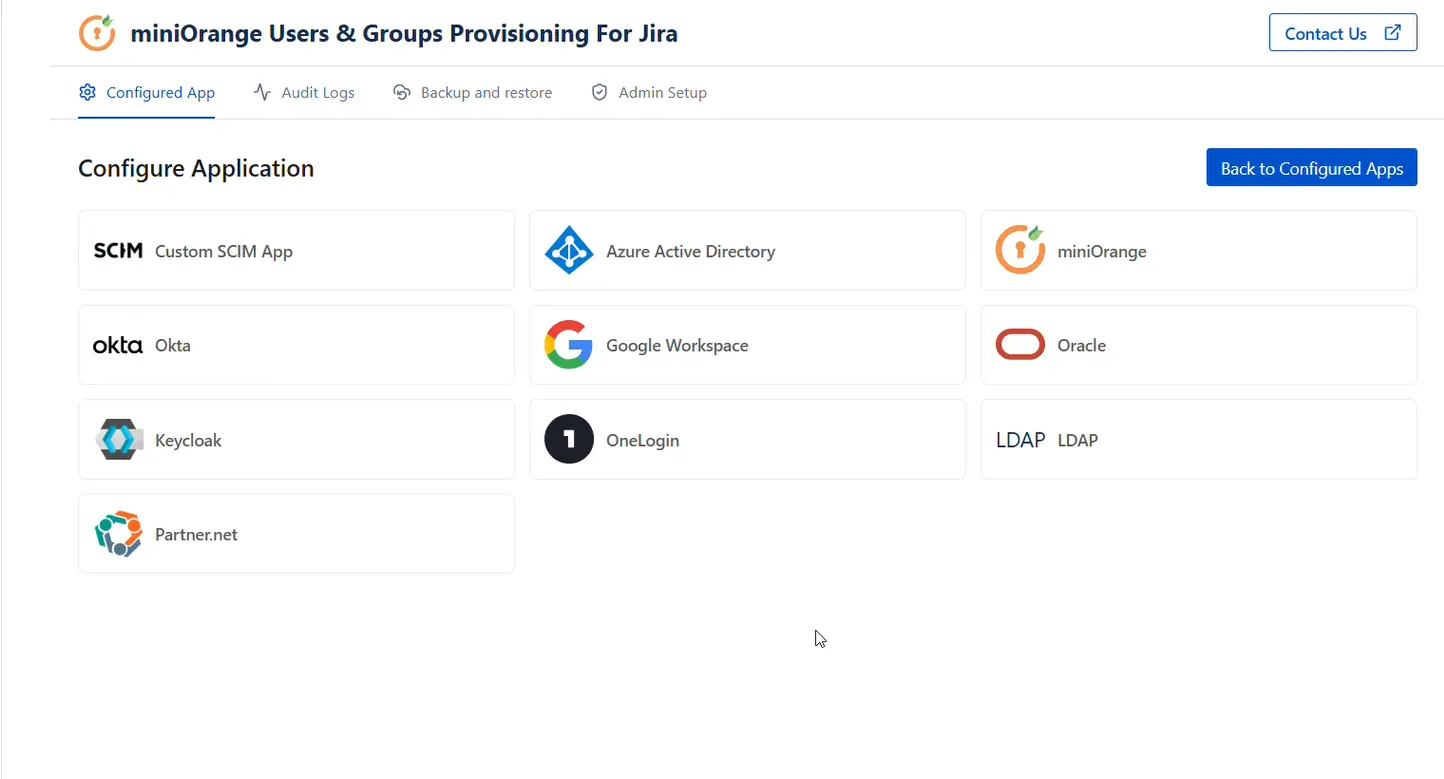1444x779 pixels.
Task: Click the miniOrange logo in the header
Action: pos(98,33)
